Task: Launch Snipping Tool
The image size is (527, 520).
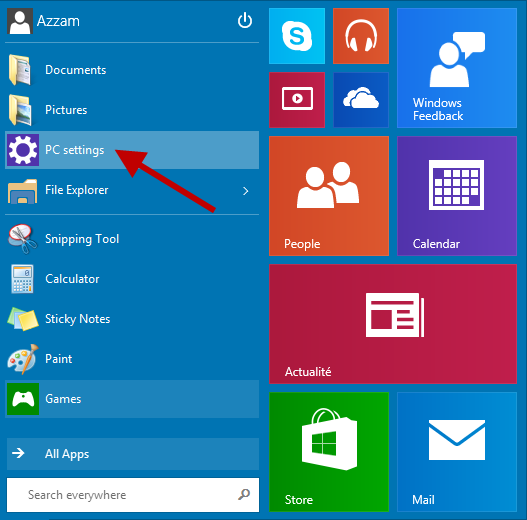Action: click(x=132, y=239)
